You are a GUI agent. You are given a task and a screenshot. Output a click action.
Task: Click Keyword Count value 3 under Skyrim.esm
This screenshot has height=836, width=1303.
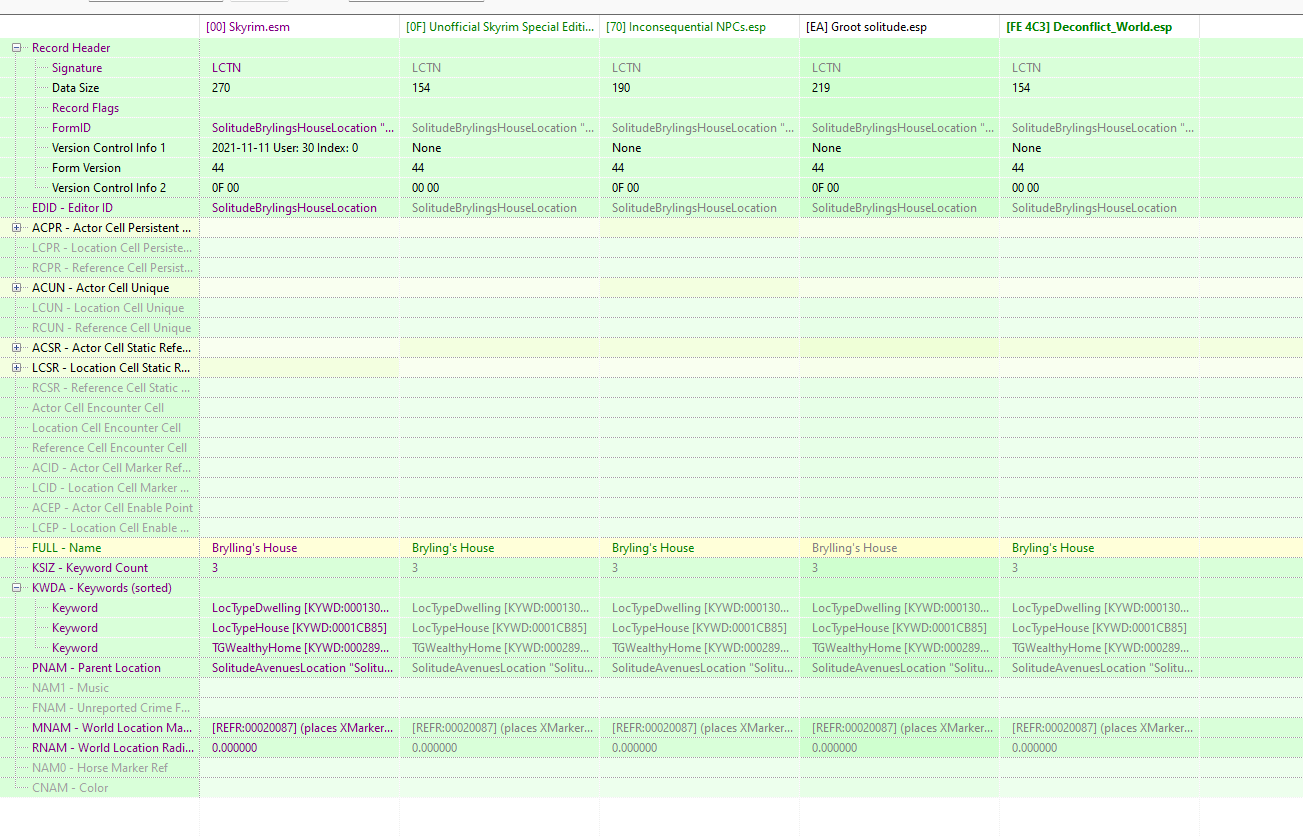(x=215, y=568)
